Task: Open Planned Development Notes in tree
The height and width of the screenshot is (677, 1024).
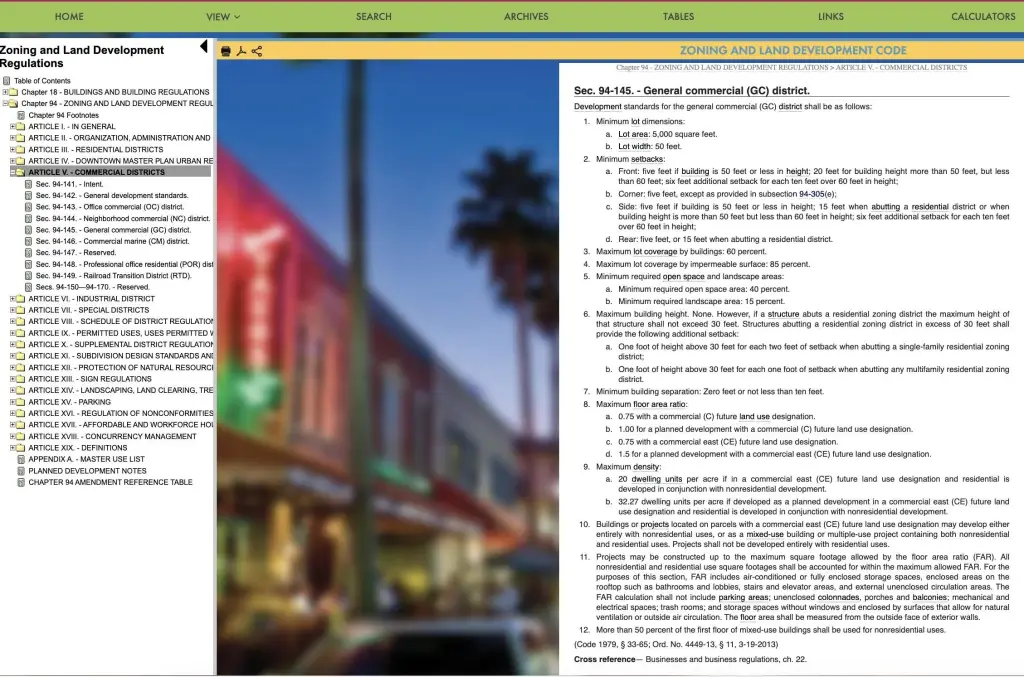Action: [x=87, y=471]
